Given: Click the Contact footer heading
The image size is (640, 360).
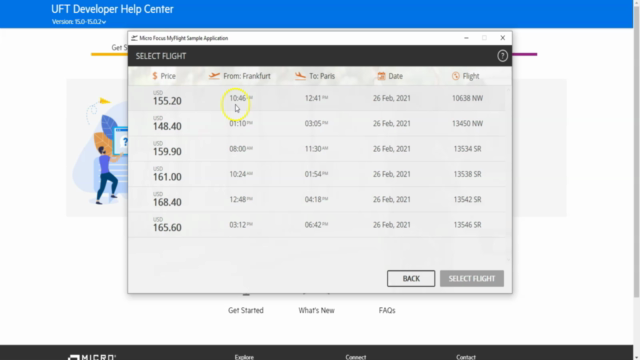Looking at the screenshot, I should [x=466, y=357].
